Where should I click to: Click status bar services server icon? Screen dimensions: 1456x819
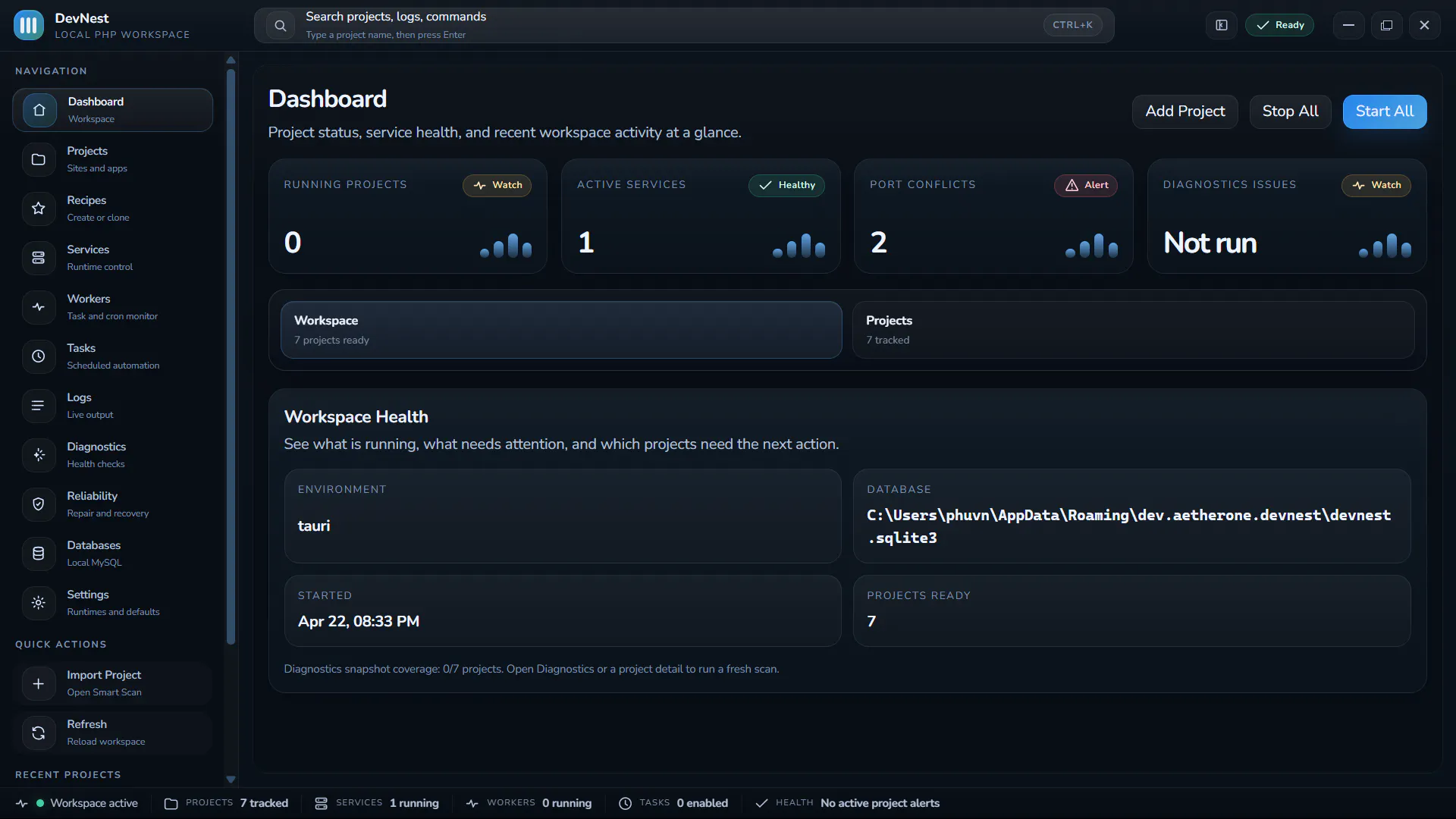pyautogui.click(x=321, y=803)
